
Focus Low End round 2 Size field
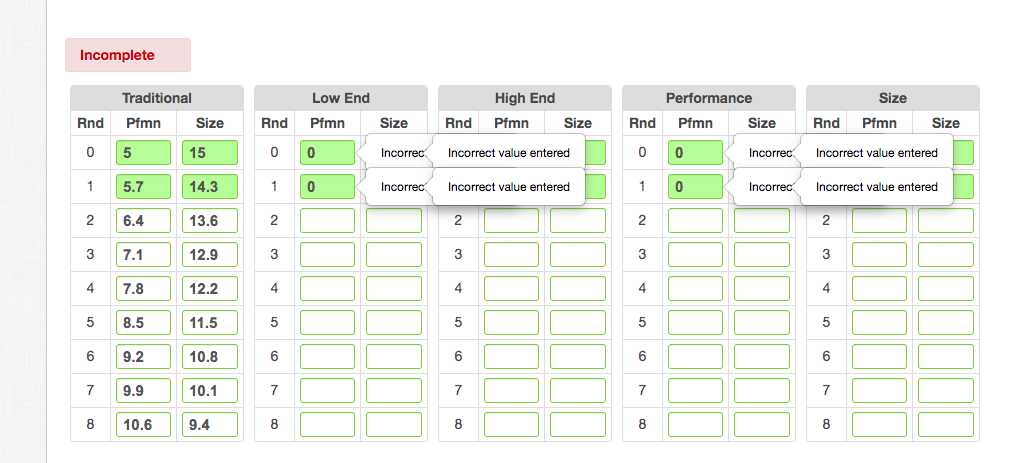[394, 221]
